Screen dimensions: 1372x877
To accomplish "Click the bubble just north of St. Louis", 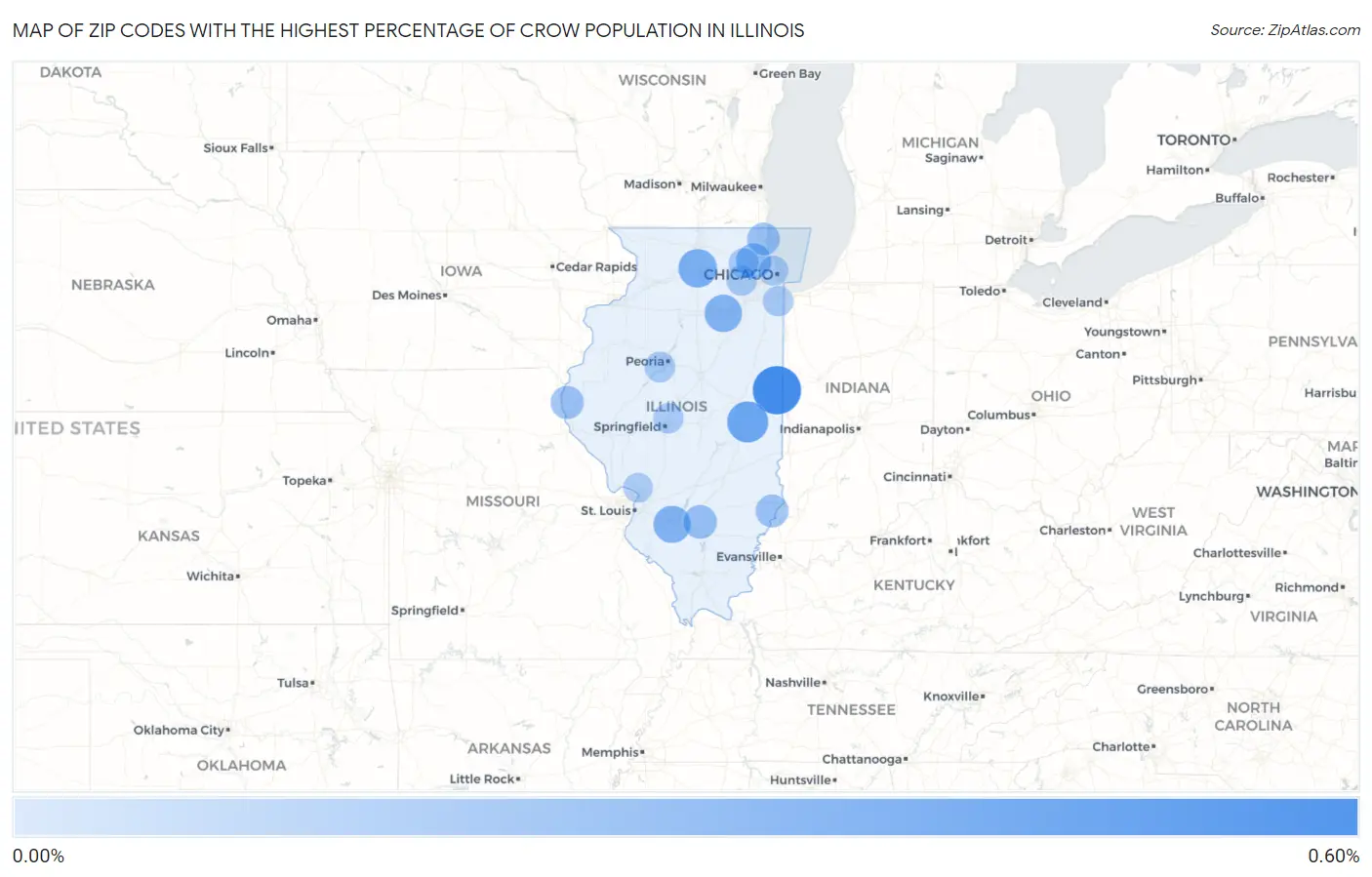I will coord(637,487).
